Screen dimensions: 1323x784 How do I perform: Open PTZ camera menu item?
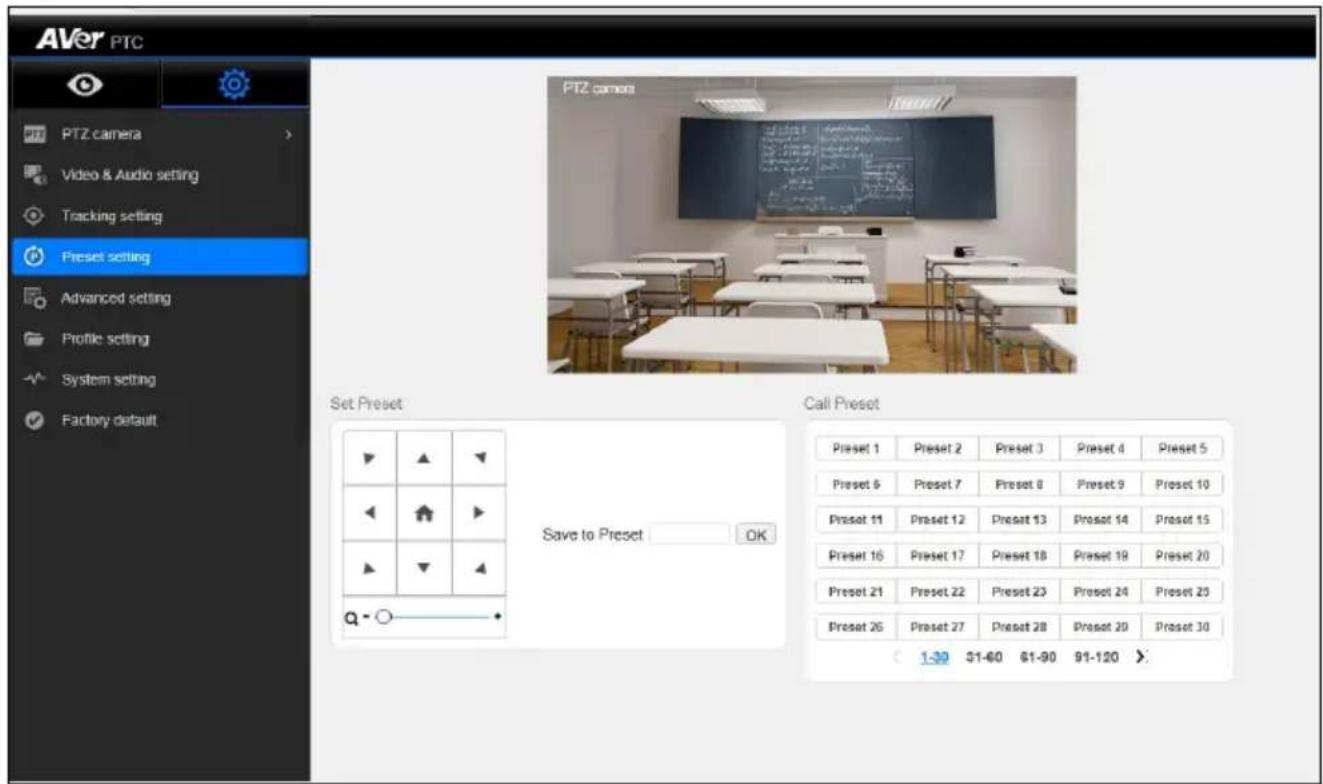[160, 134]
